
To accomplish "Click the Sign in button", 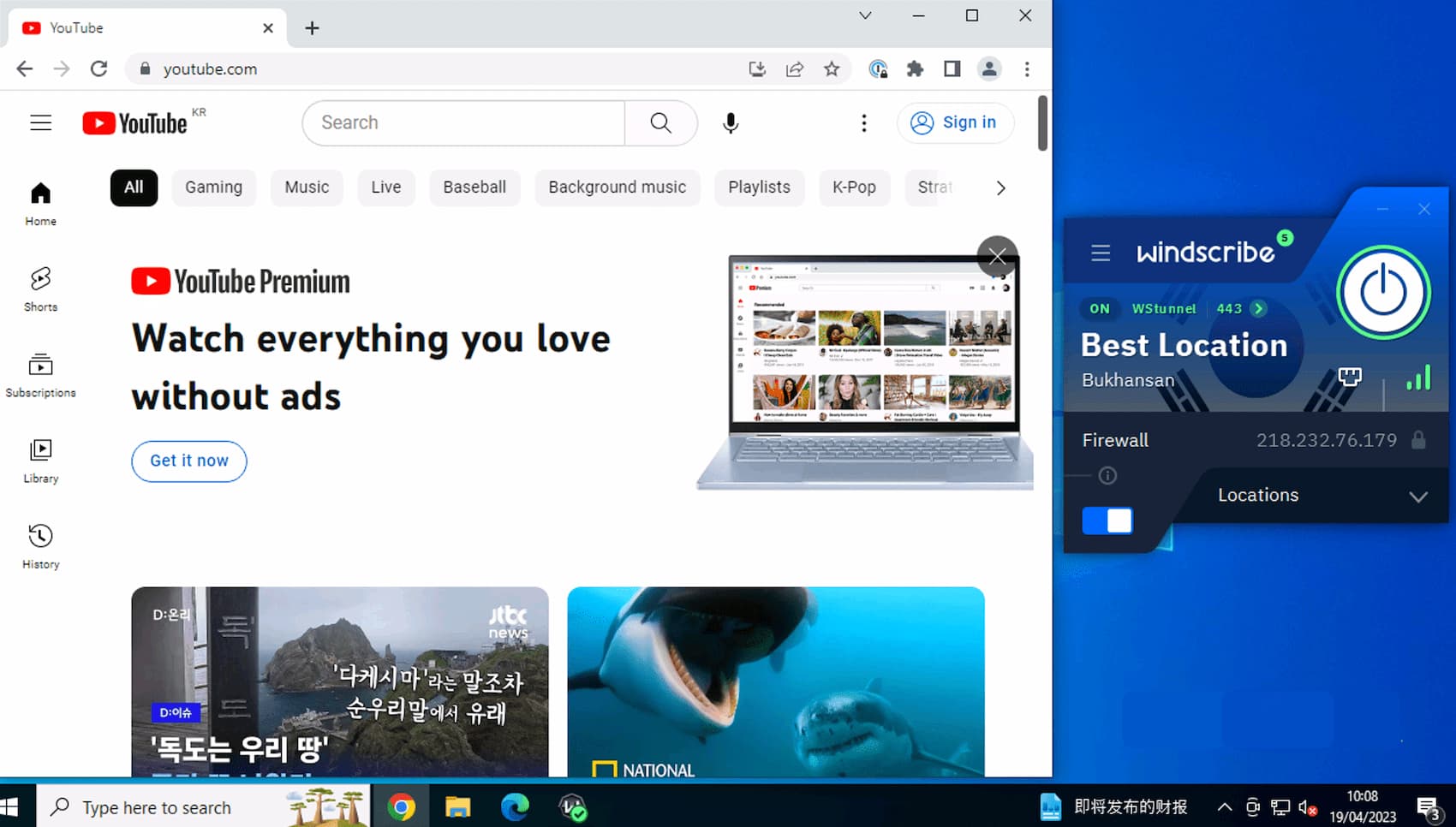I will pos(955,123).
